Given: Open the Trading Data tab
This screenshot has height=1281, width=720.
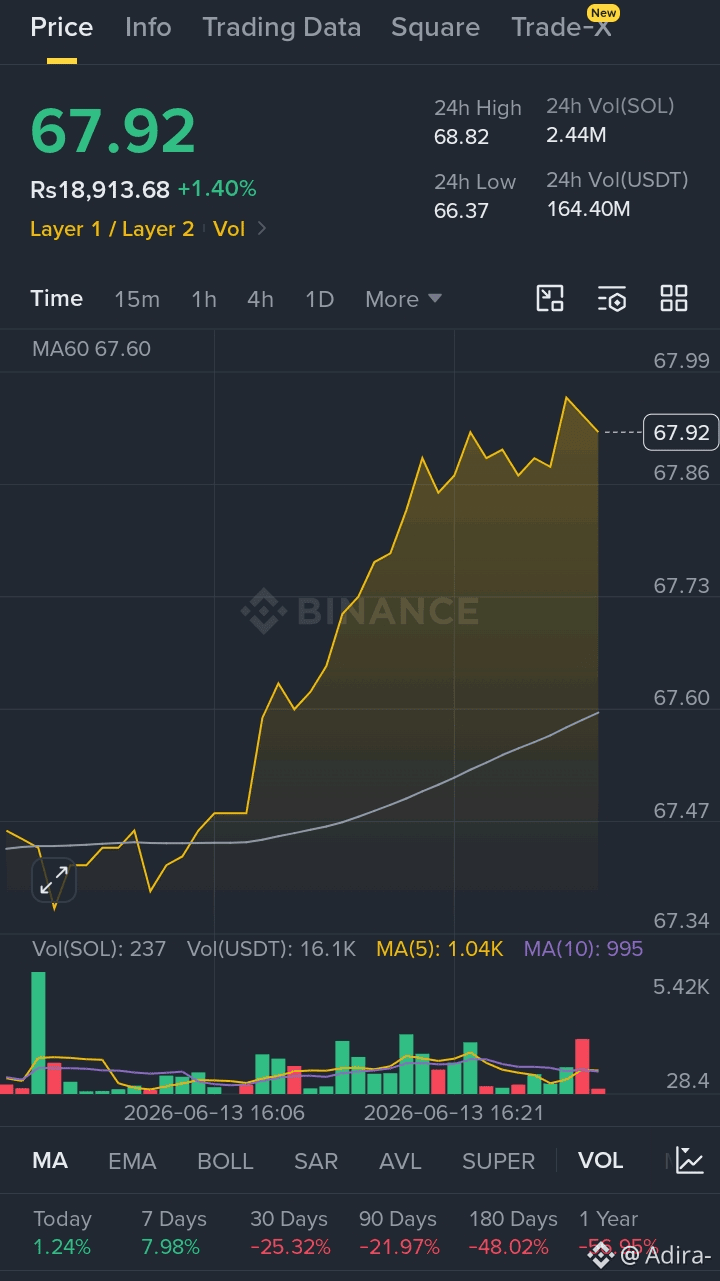Looking at the screenshot, I should (282, 27).
